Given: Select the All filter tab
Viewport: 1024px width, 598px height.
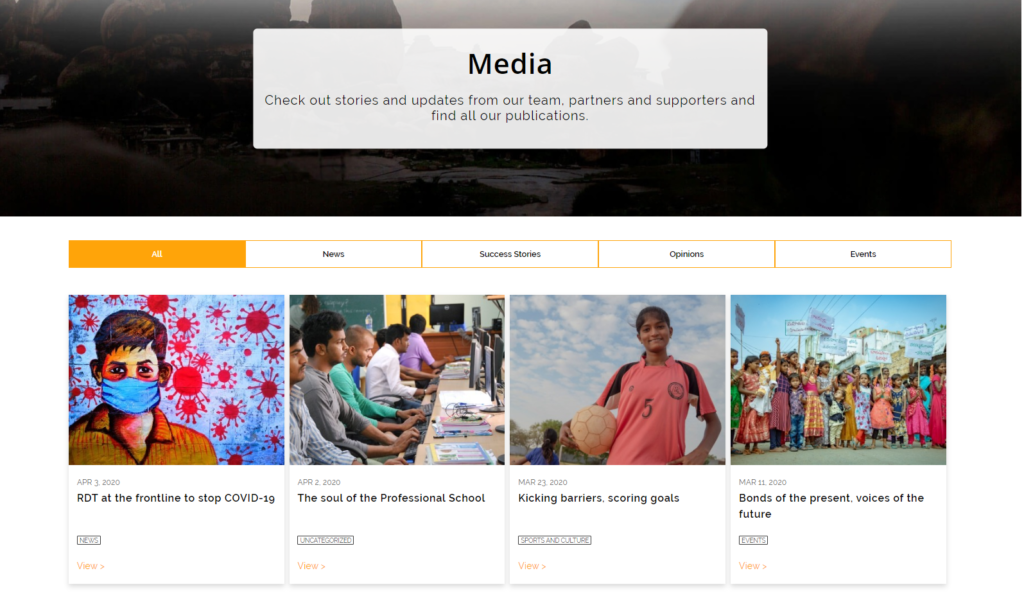Looking at the screenshot, I should 157,254.
